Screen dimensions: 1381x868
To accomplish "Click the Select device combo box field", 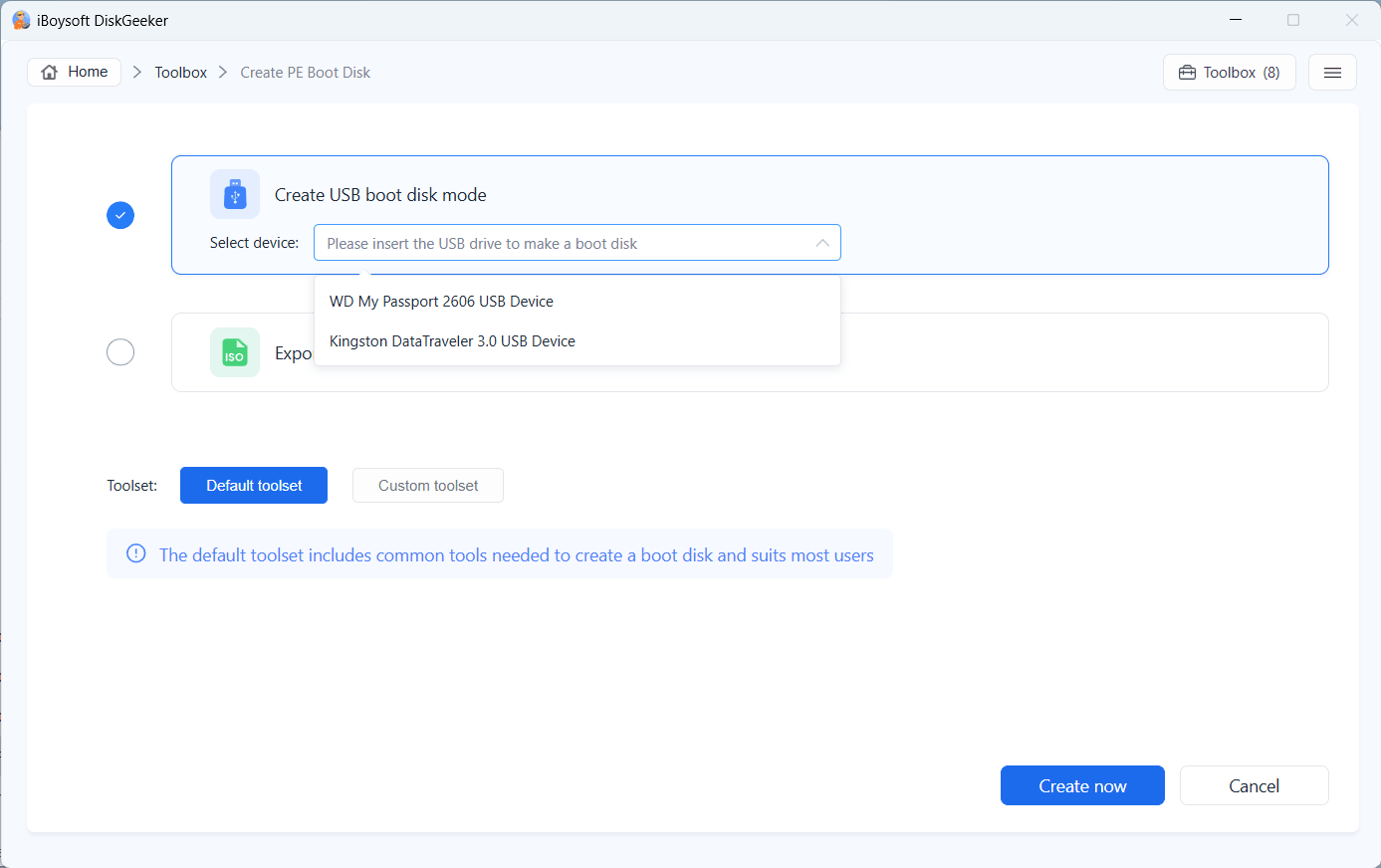I will 577,243.
